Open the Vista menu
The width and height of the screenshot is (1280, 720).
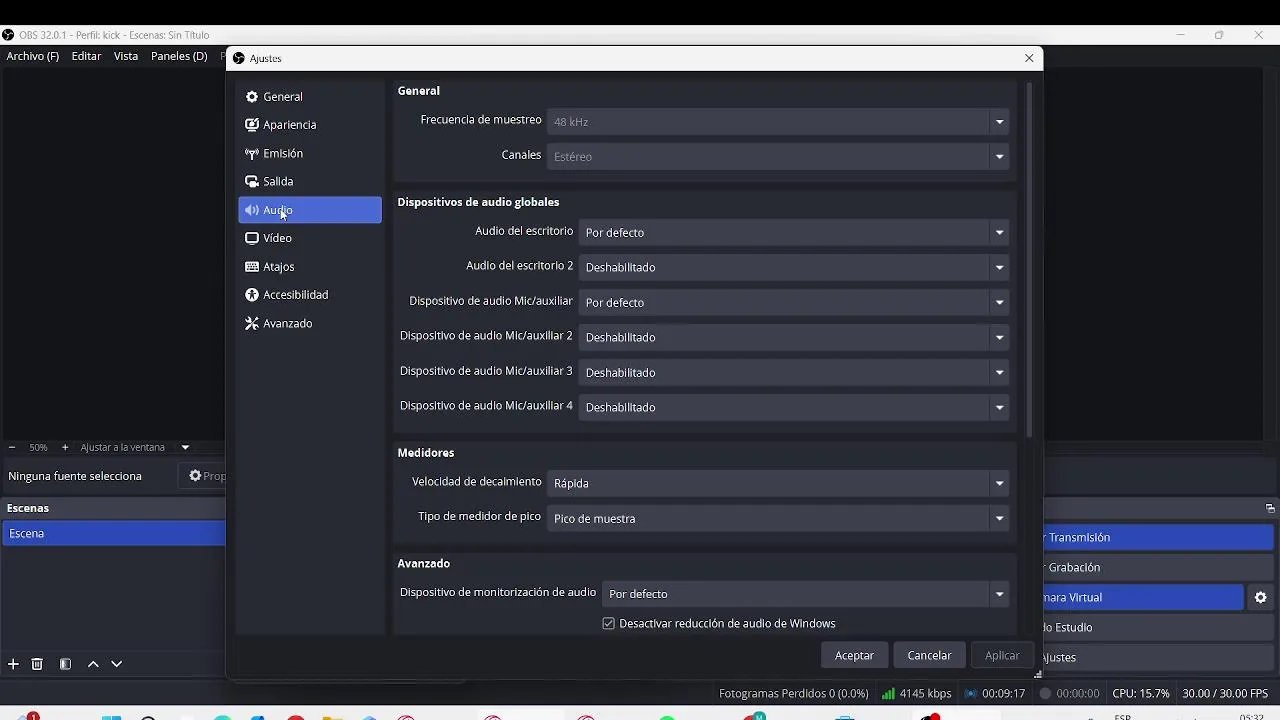(x=126, y=56)
